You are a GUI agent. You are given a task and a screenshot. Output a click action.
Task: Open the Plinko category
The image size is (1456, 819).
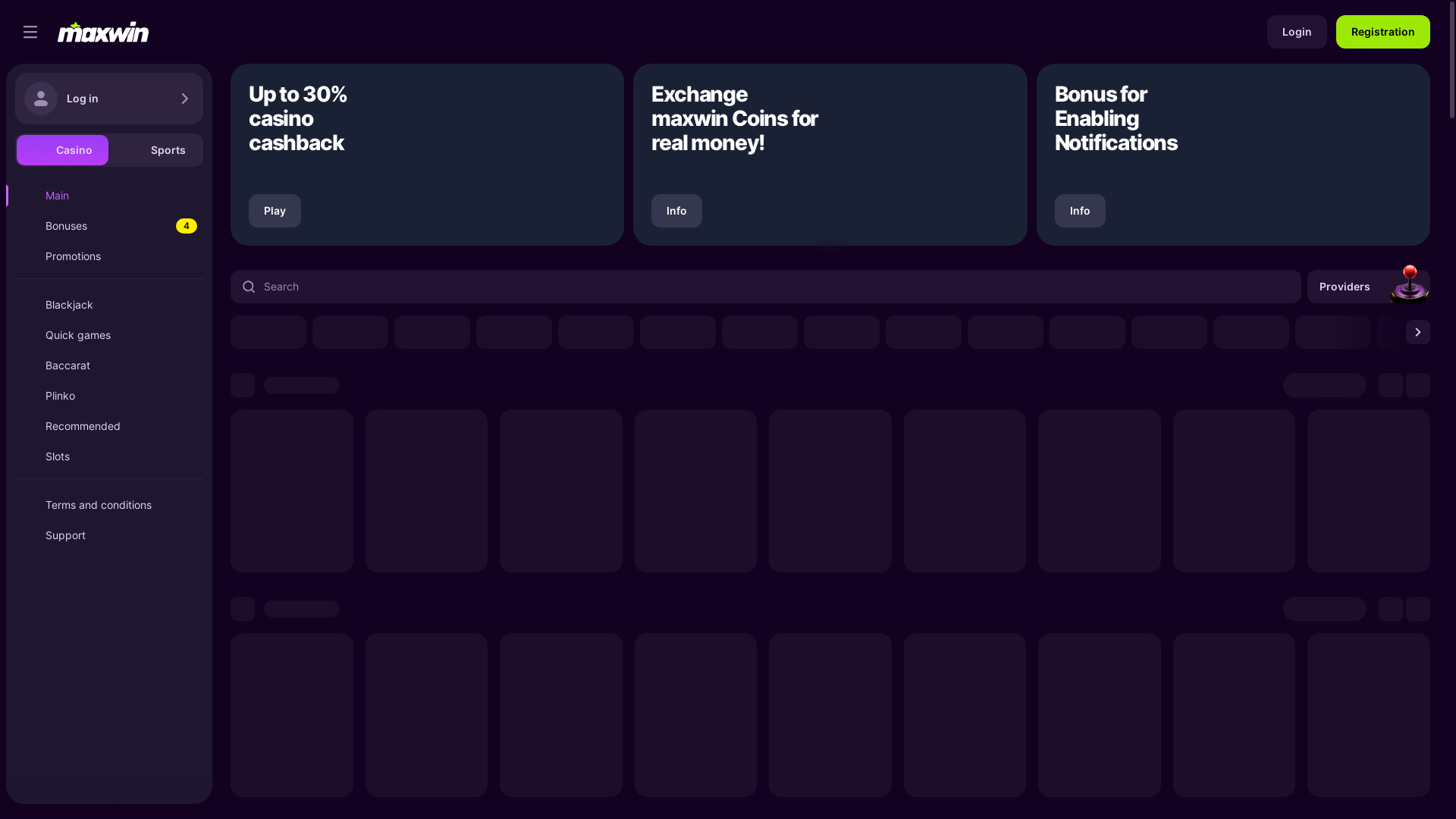coord(109,396)
